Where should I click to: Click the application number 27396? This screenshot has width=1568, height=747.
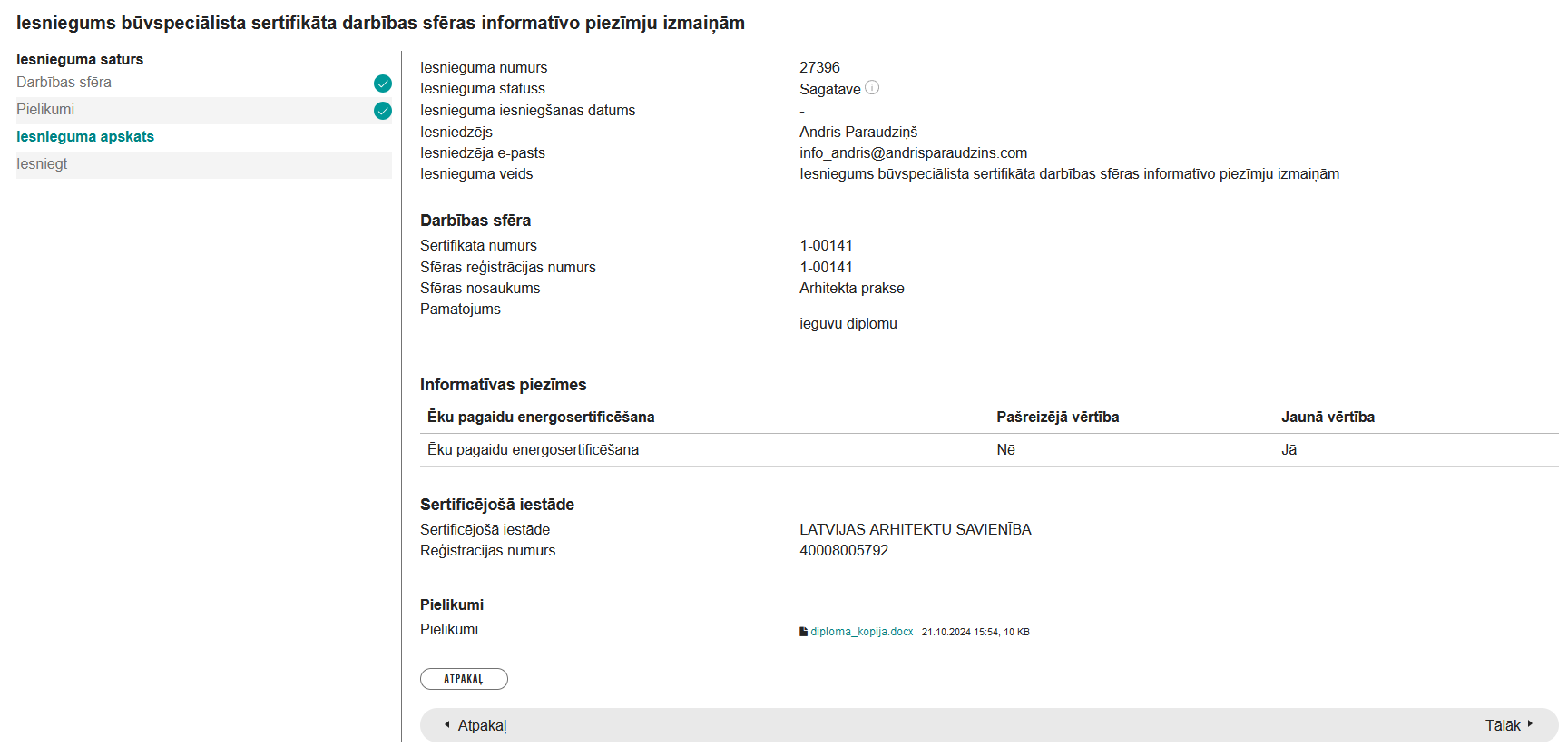(x=819, y=68)
